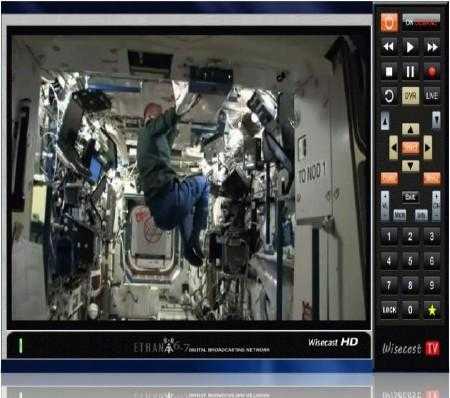Screen dimensions: 450x398
Task: Click the orange center d-pad button
Action: pos(410,147)
